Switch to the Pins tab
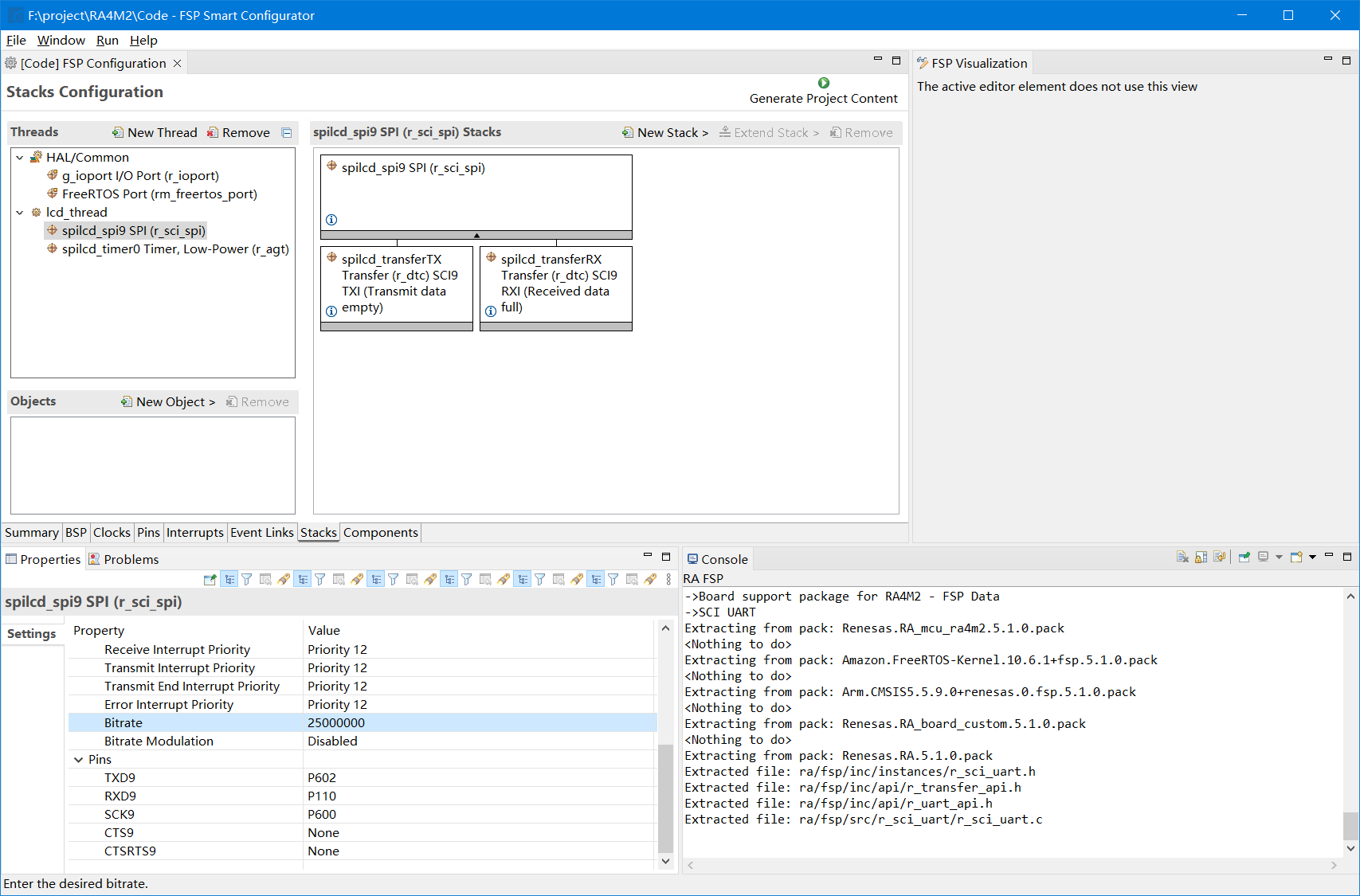 [x=148, y=533]
